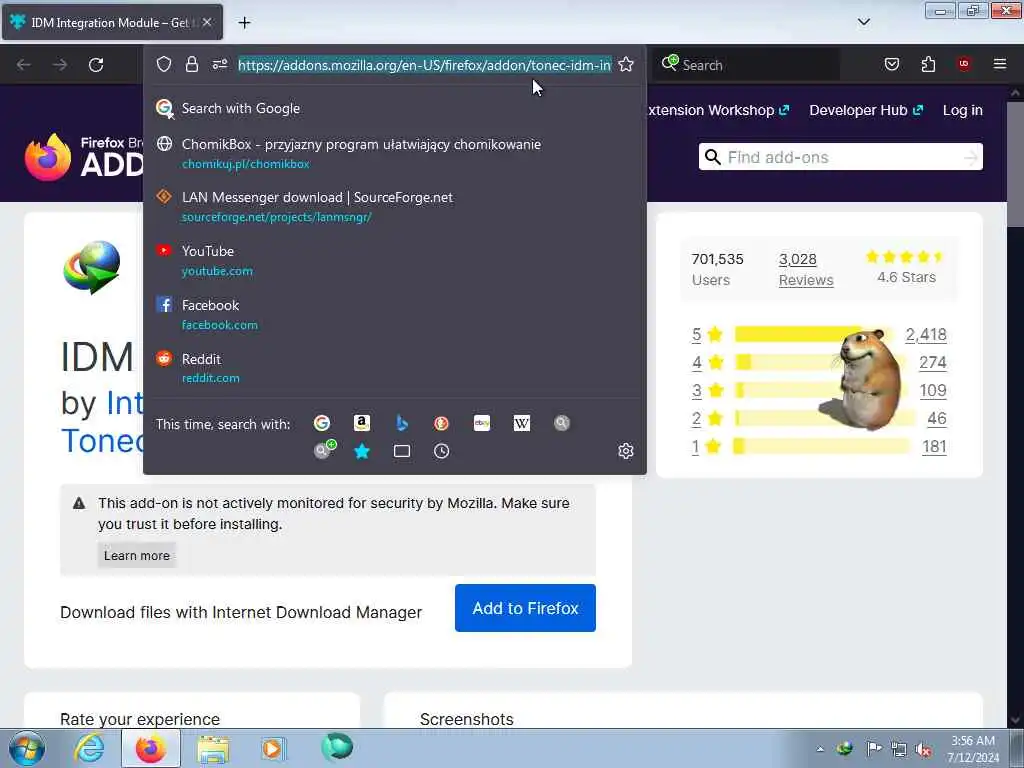Expand the list all tabs chevron
Viewport: 1024px width, 768px height.
coord(863,22)
